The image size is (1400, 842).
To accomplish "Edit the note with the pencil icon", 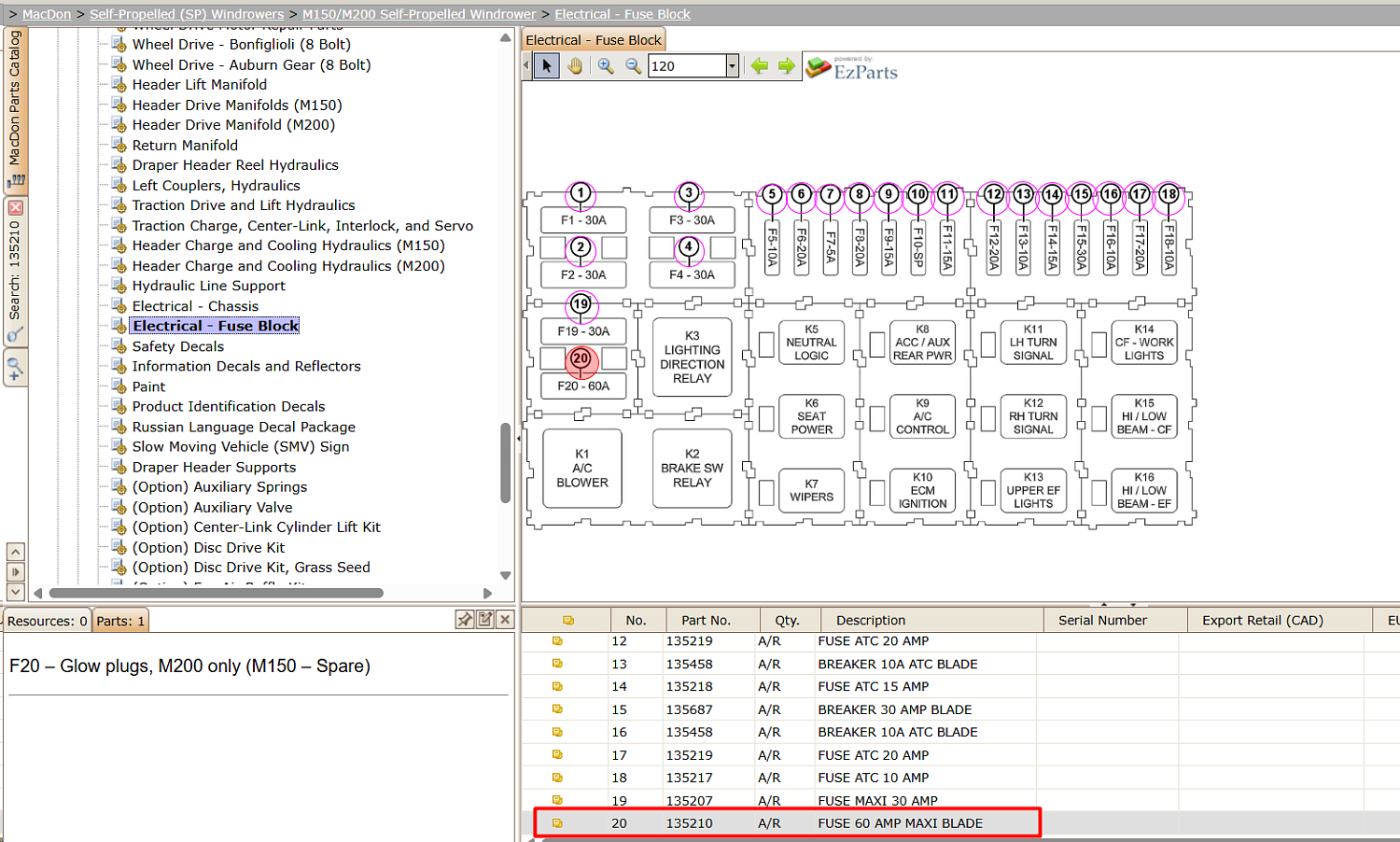I will click(x=485, y=620).
